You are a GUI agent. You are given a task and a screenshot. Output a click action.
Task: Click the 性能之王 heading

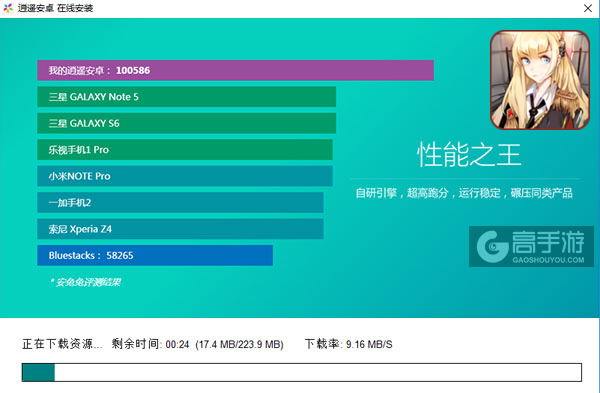(x=469, y=155)
